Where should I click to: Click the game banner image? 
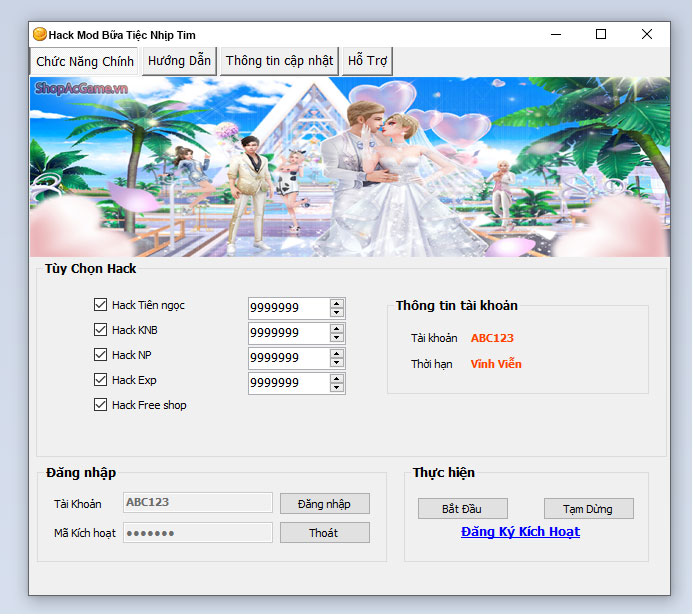pos(350,167)
